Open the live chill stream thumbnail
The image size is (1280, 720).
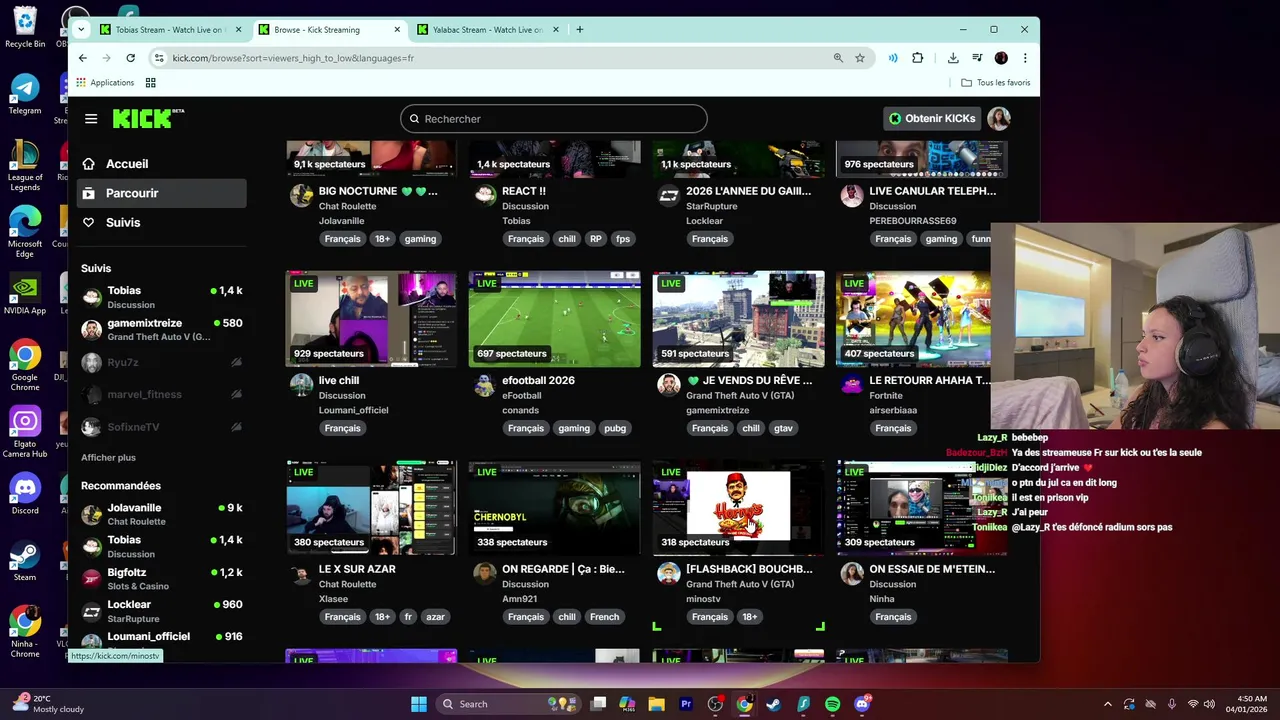tap(371, 319)
